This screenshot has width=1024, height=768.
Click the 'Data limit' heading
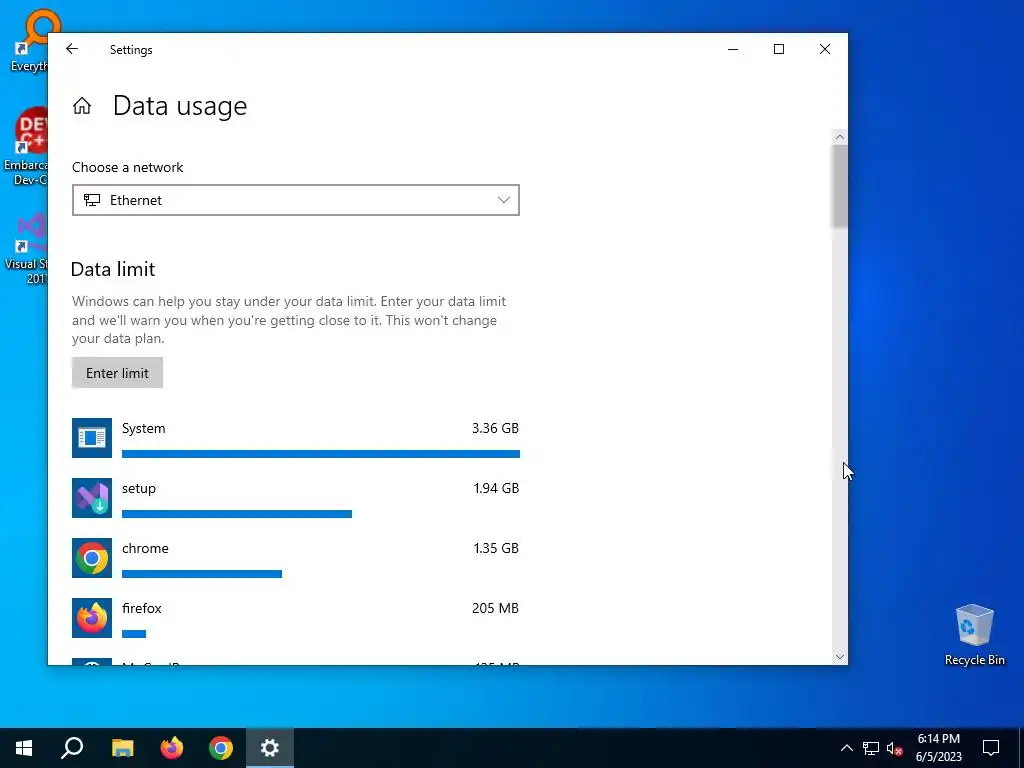pos(113,269)
